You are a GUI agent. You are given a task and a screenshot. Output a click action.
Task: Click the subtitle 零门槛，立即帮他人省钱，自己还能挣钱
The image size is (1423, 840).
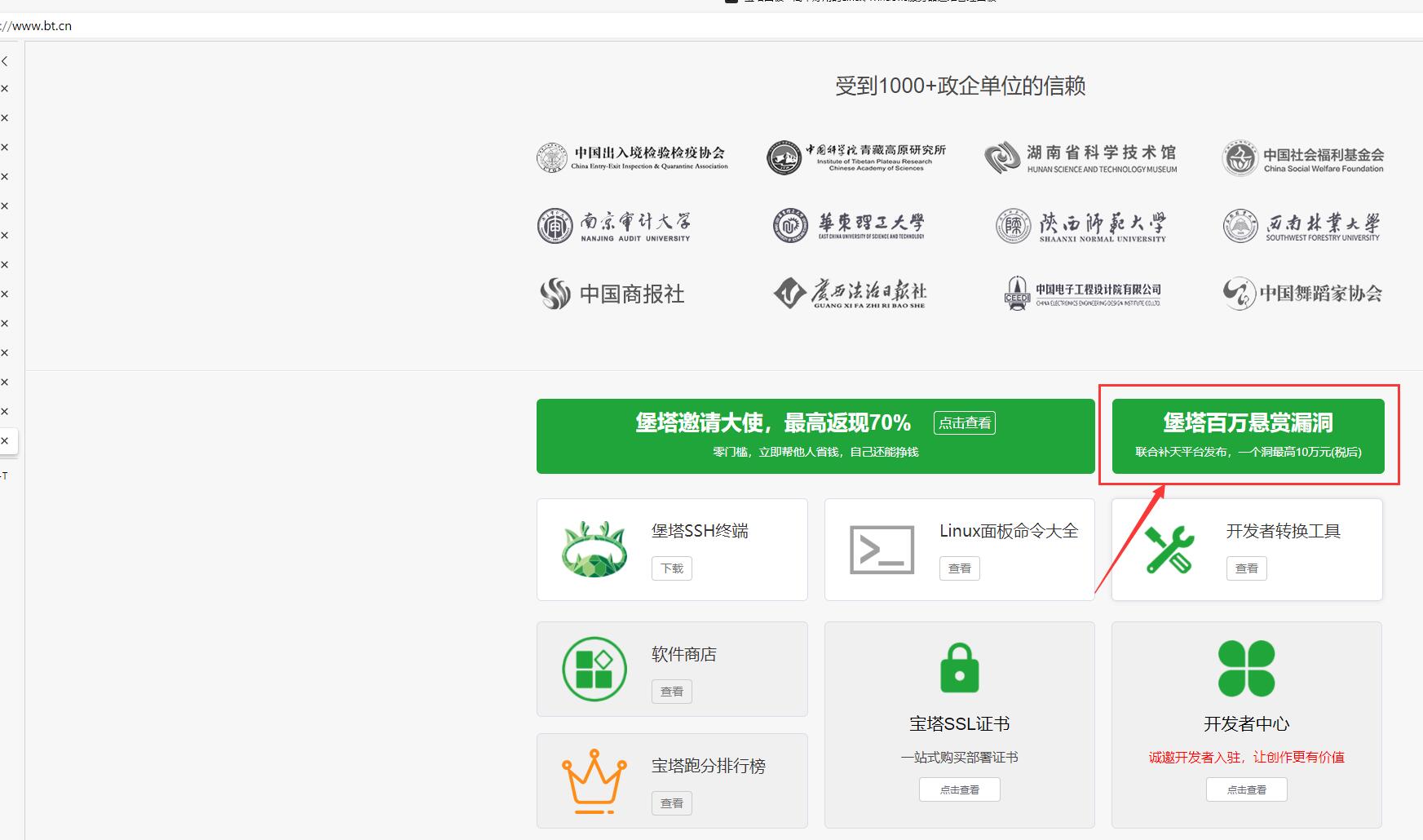[x=815, y=452]
